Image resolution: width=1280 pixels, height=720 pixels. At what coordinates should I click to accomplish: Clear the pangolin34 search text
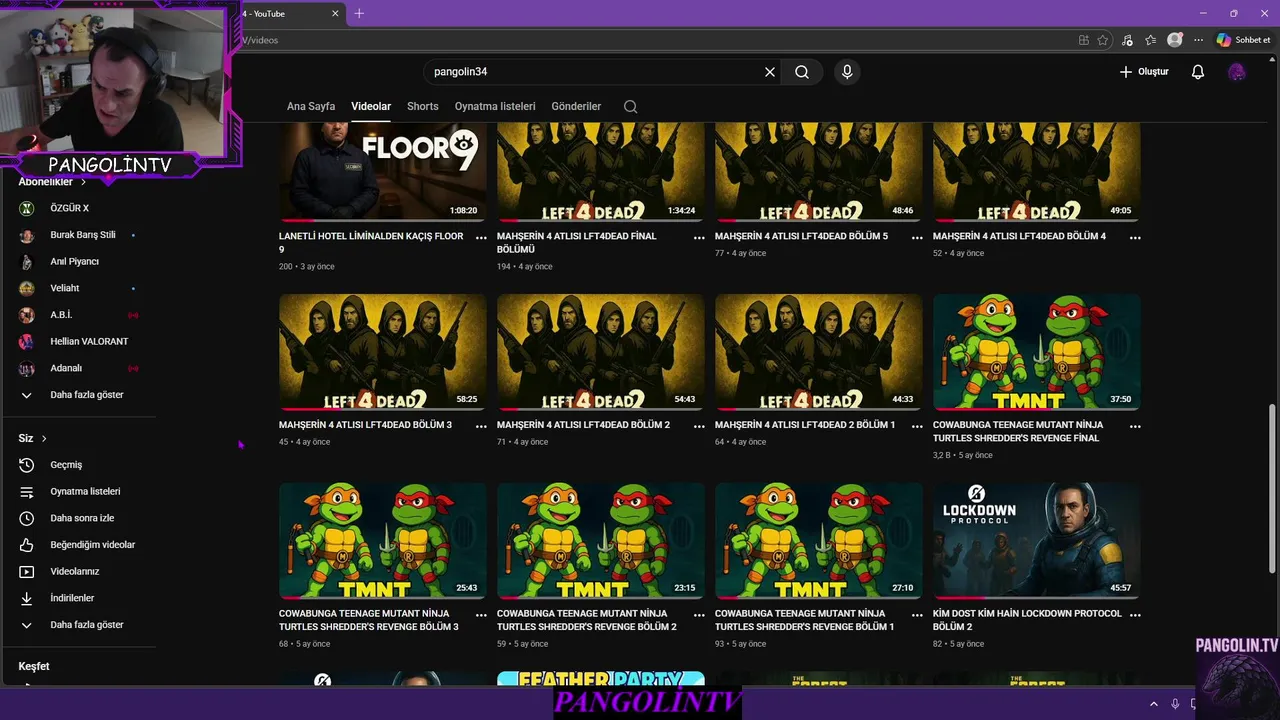point(770,72)
